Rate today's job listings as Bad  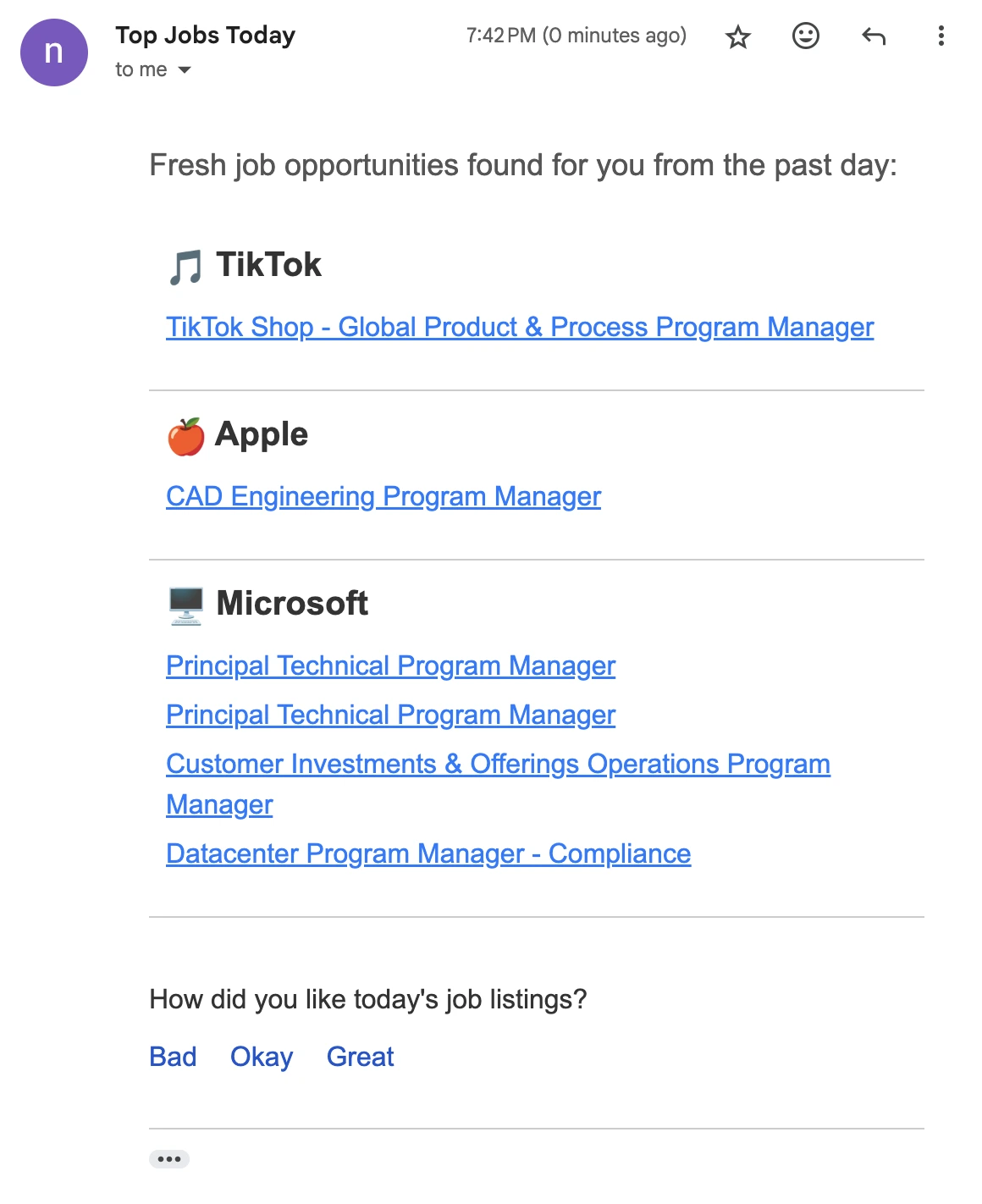point(173,1057)
